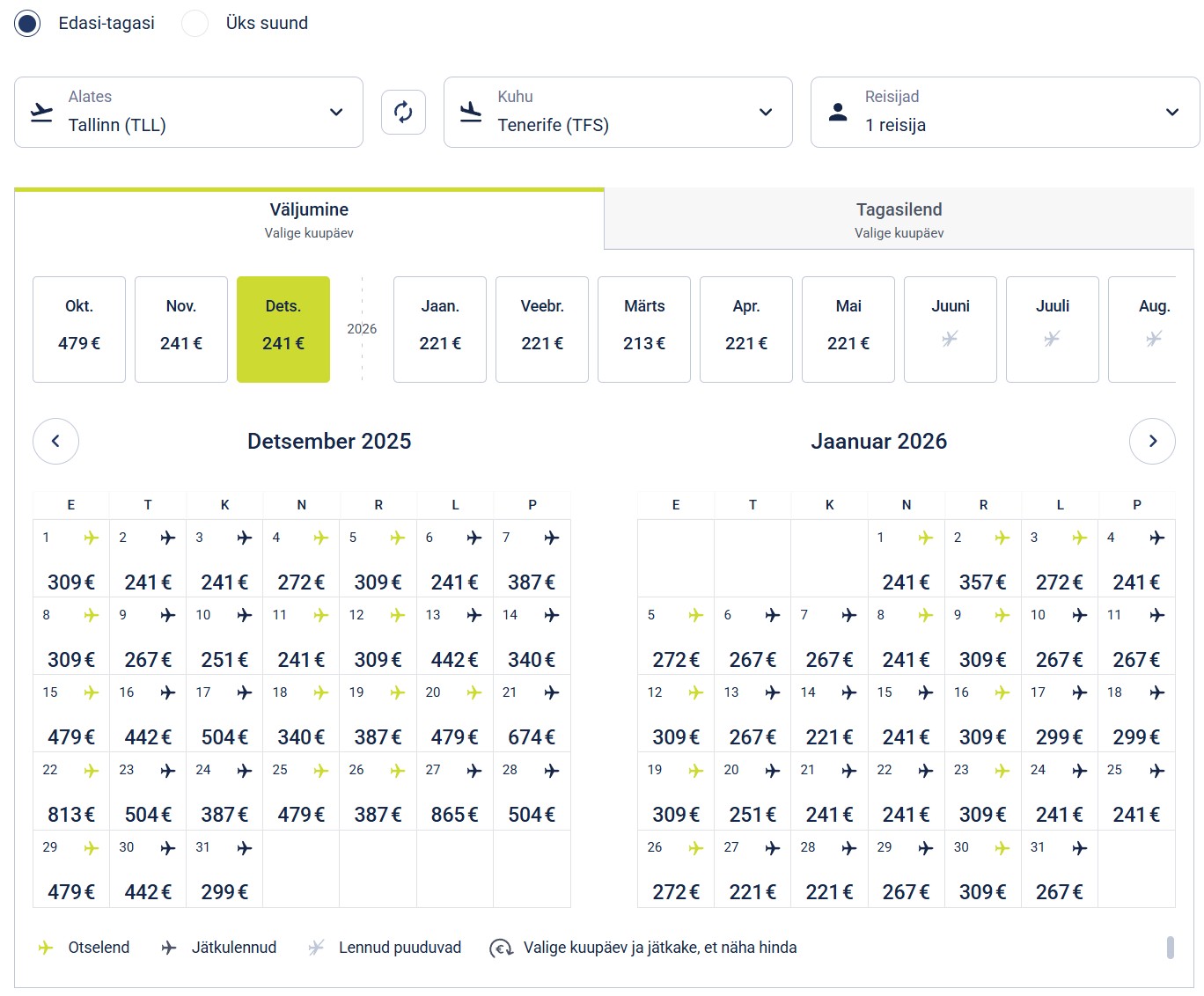Swap origin and destination airports

coord(403,113)
